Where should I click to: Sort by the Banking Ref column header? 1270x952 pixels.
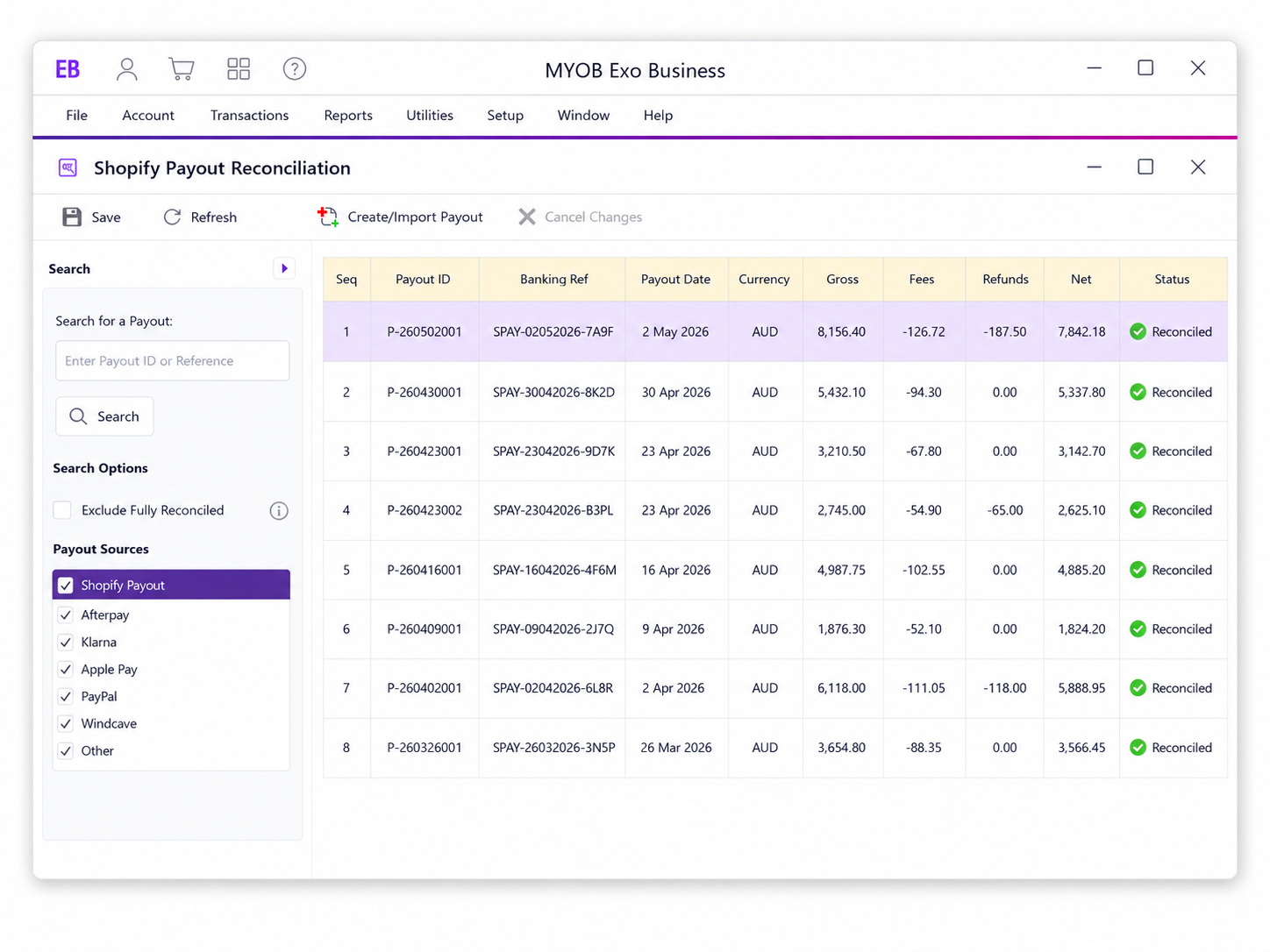tap(554, 280)
